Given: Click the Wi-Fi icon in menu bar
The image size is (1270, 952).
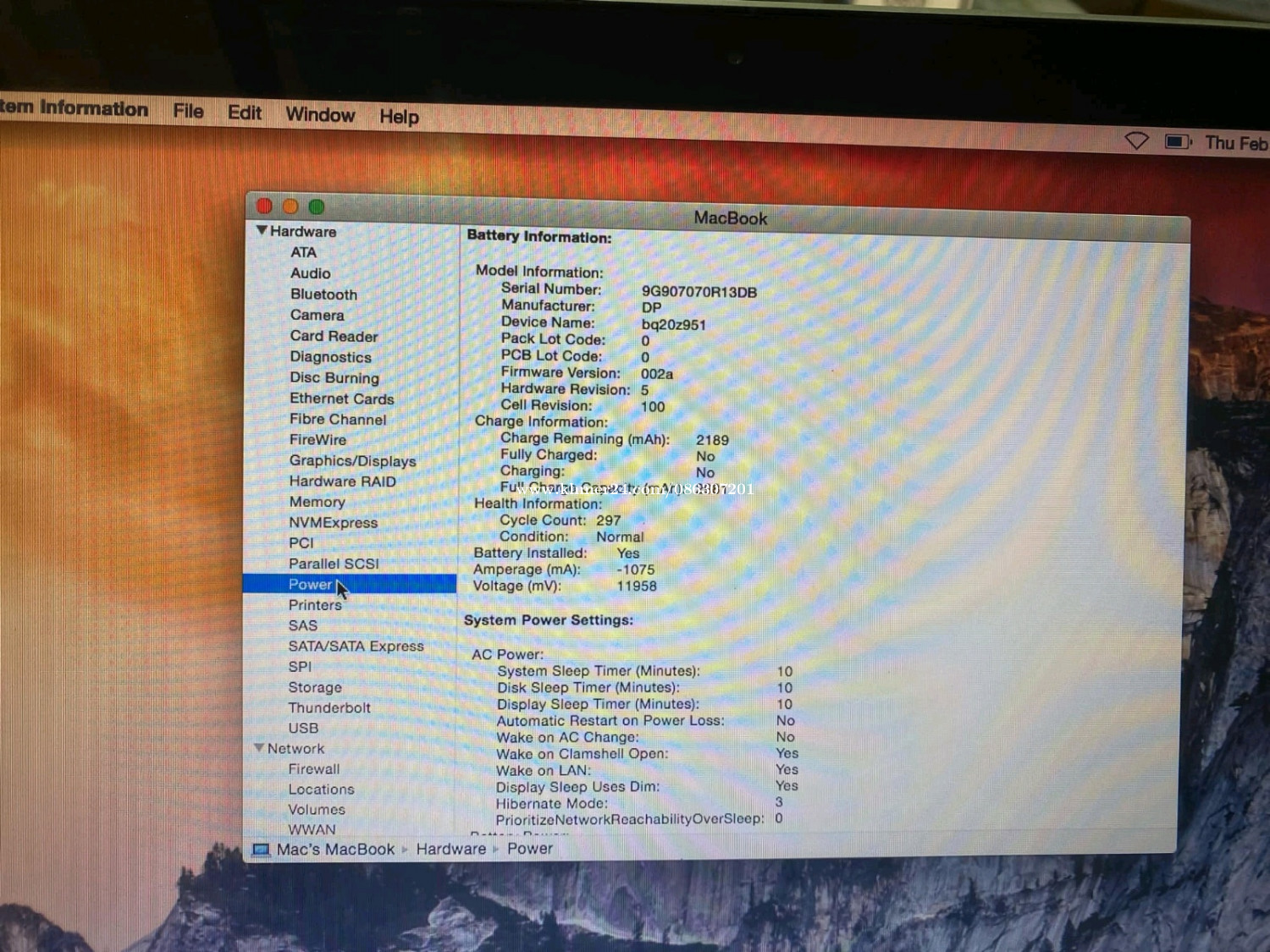Looking at the screenshot, I should pos(1136,140).
